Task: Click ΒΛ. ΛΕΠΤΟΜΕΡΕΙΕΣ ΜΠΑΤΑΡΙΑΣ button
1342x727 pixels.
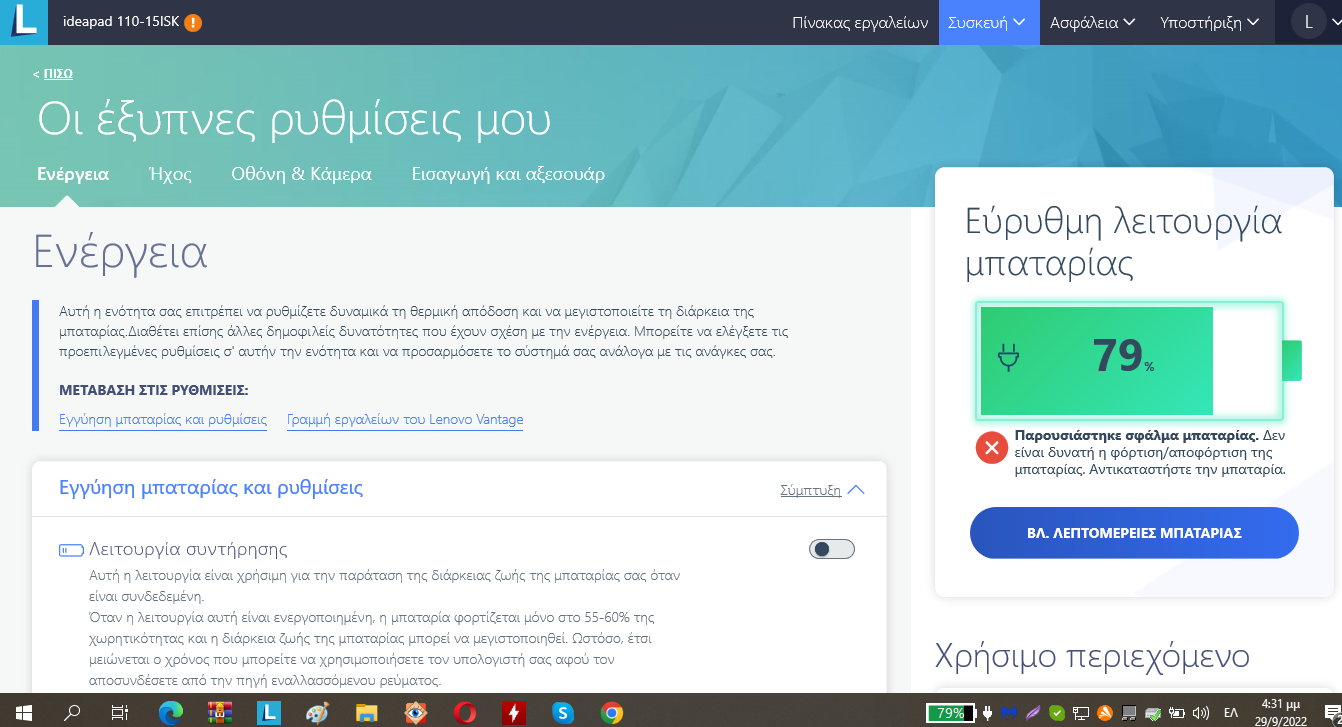Action: 1134,533
